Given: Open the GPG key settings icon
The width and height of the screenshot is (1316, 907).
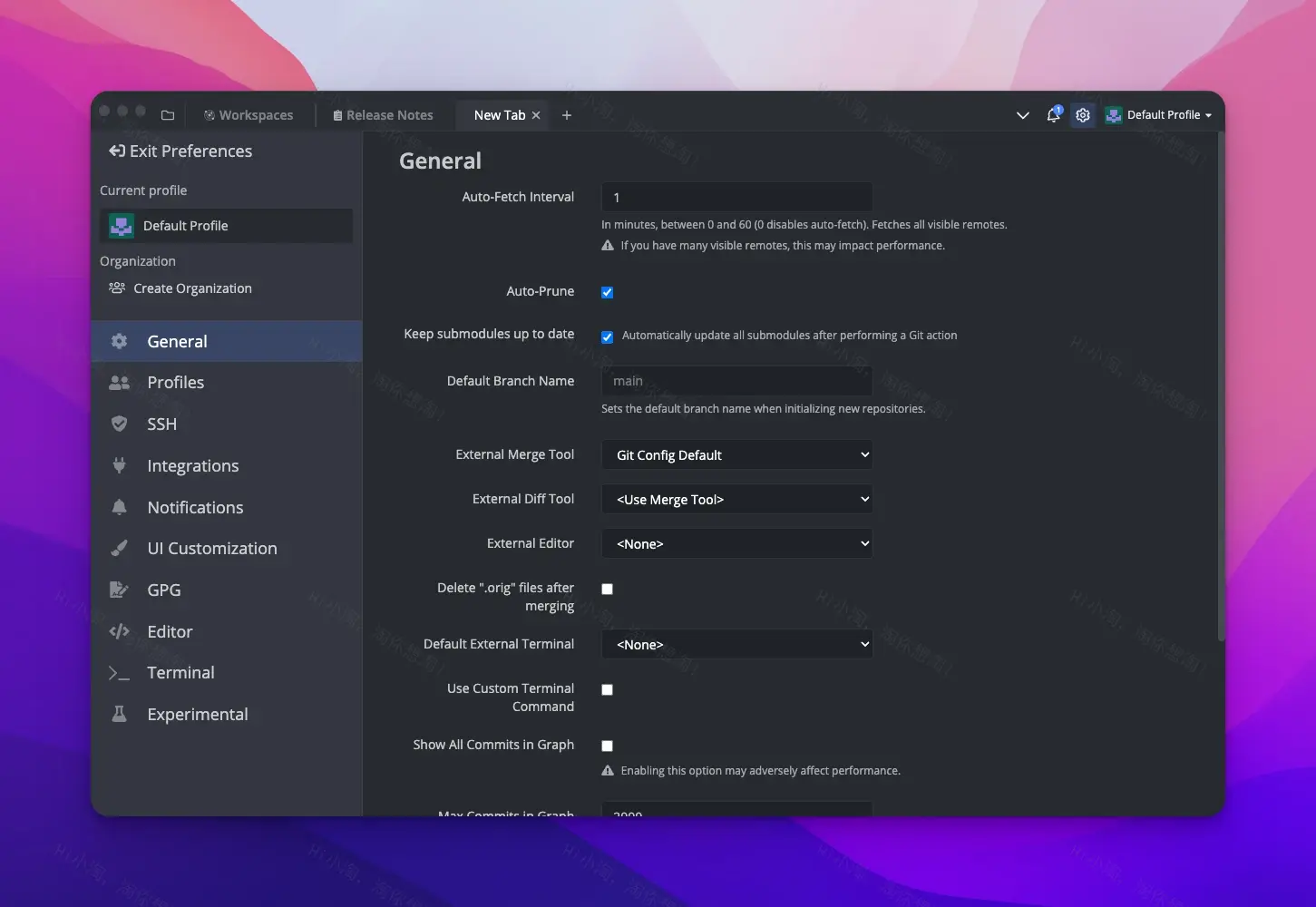Looking at the screenshot, I should [119, 590].
